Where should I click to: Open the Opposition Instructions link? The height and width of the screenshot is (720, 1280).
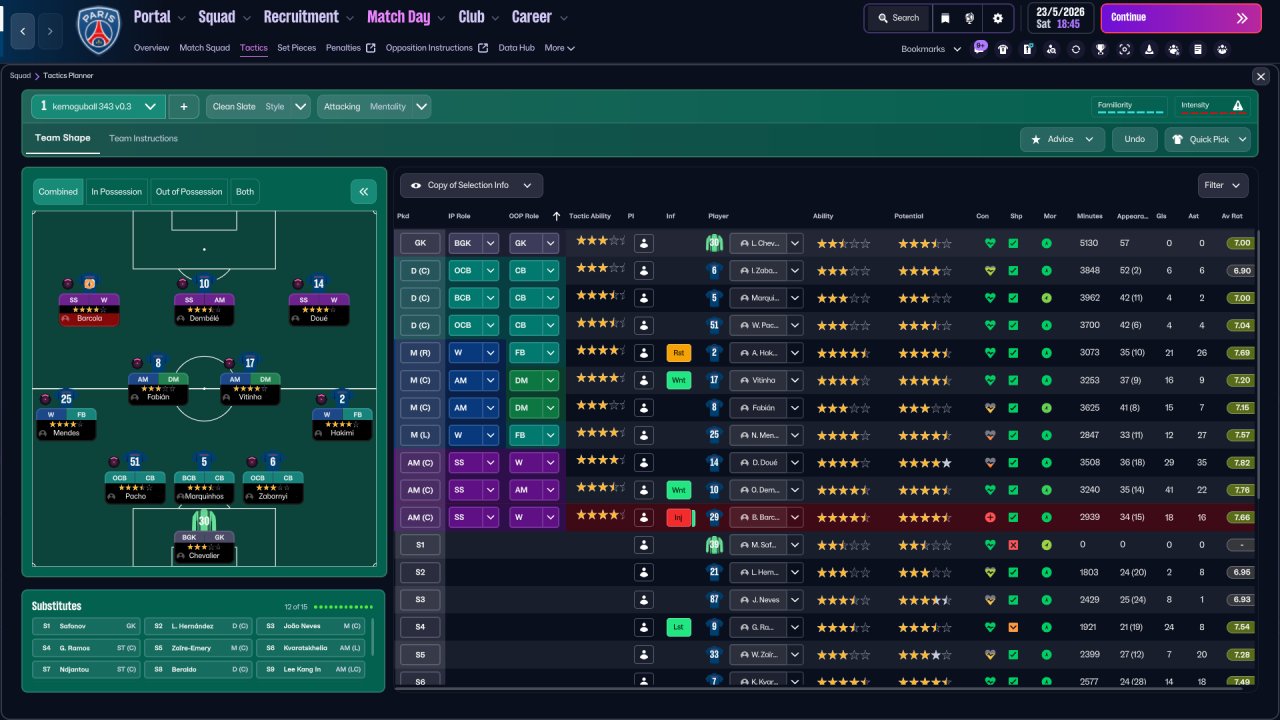436,48
